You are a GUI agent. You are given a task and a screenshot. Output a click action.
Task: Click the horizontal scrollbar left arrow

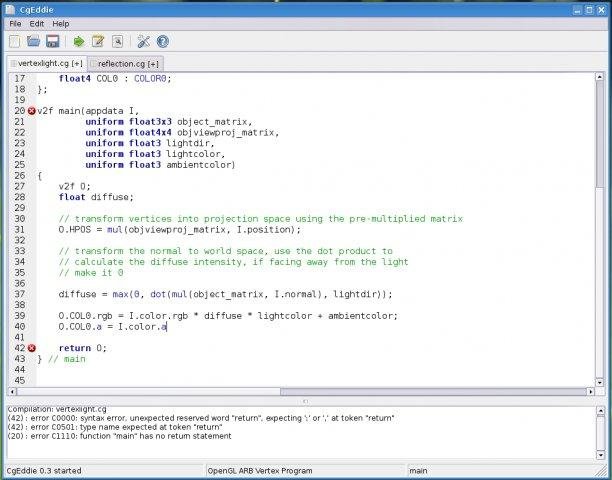click(12, 391)
